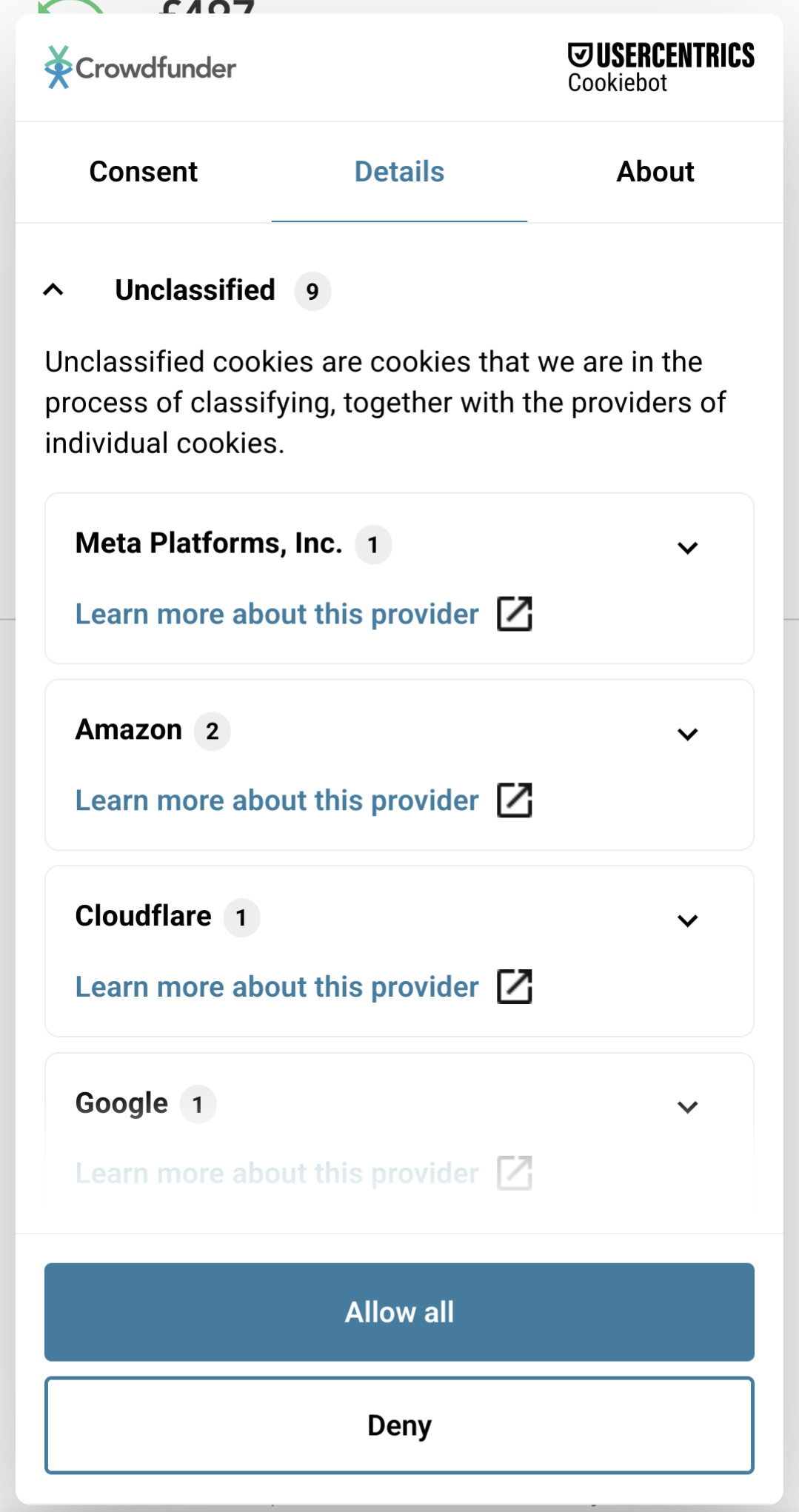Expand the Amazon provider chevron
The width and height of the screenshot is (799, 1512).
click(x=688, y=734)
